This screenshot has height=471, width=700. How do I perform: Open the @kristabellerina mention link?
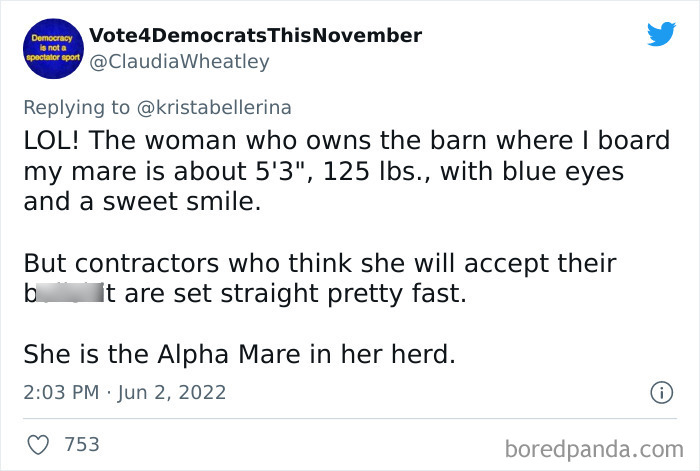213,106
